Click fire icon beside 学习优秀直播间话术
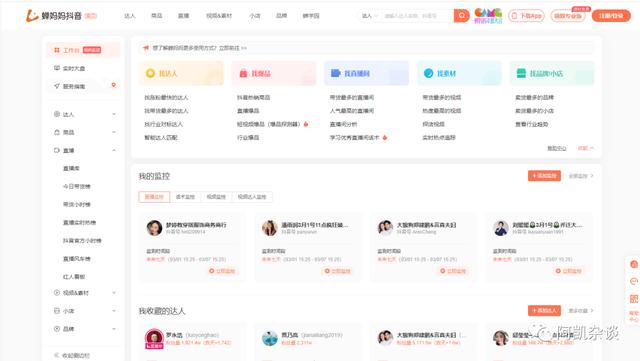640x361 pixels. pyautogui.click(x=384, y=137)
